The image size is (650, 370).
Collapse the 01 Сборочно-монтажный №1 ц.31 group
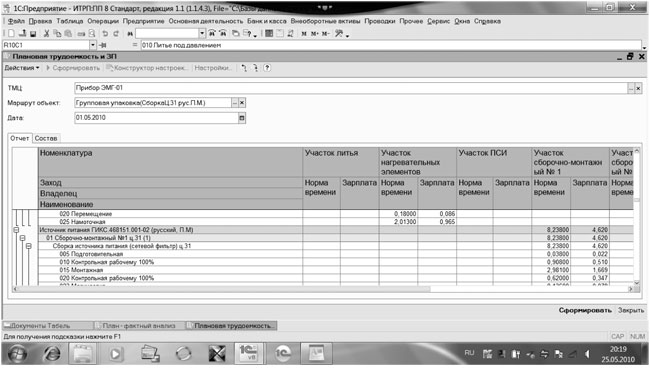point(22,238)
